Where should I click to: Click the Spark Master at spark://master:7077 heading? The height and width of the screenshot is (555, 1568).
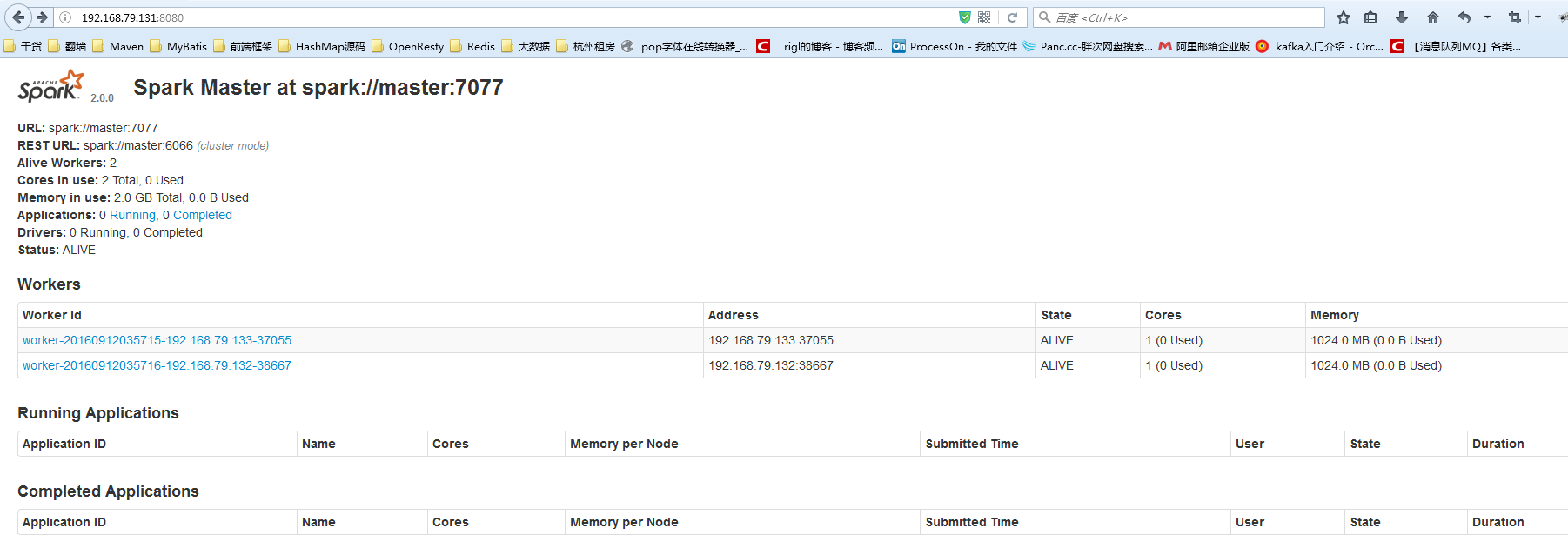[318, 87]
